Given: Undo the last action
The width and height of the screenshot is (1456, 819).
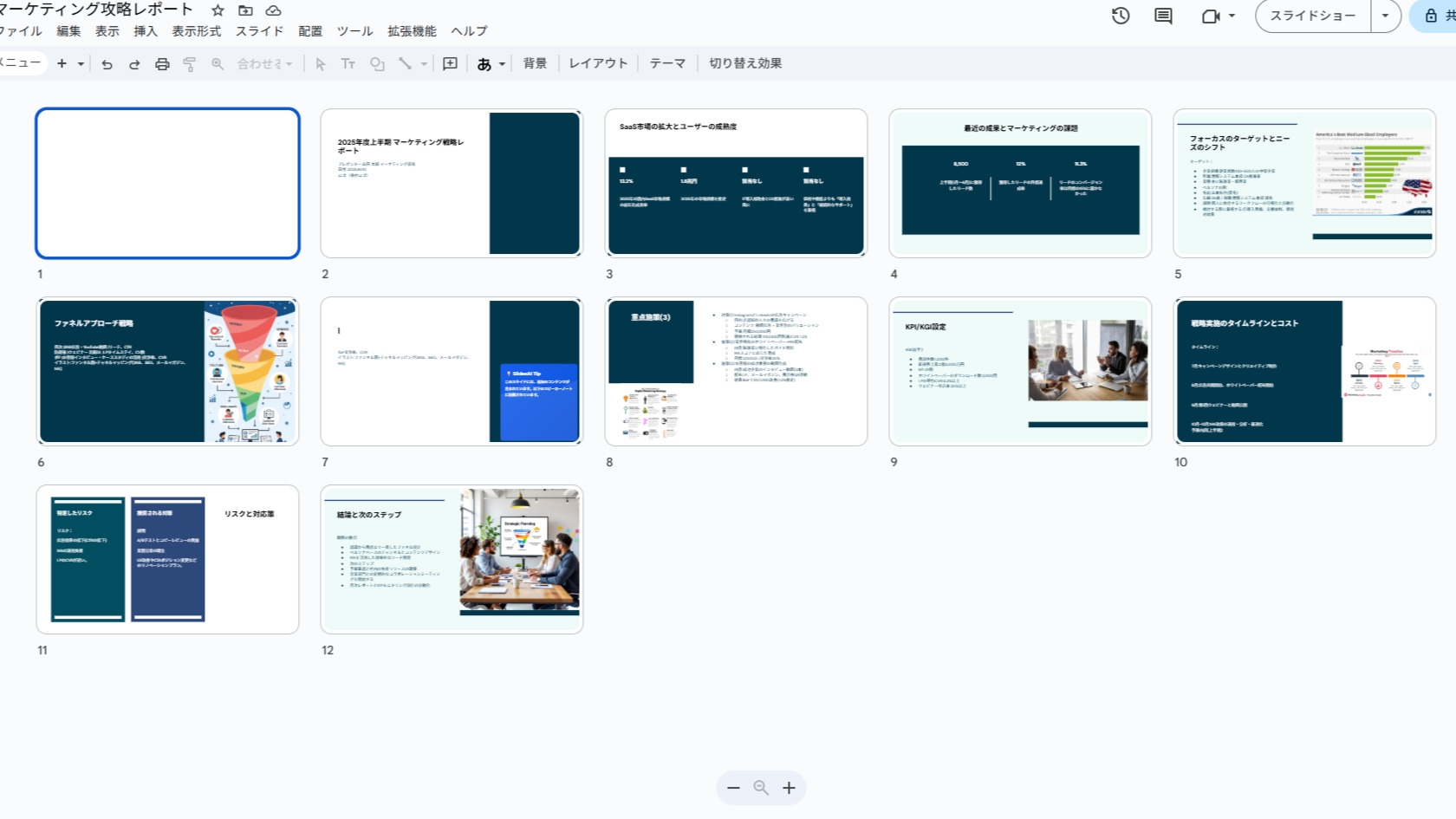Looking at the screenshot, I should pos(107,62).
